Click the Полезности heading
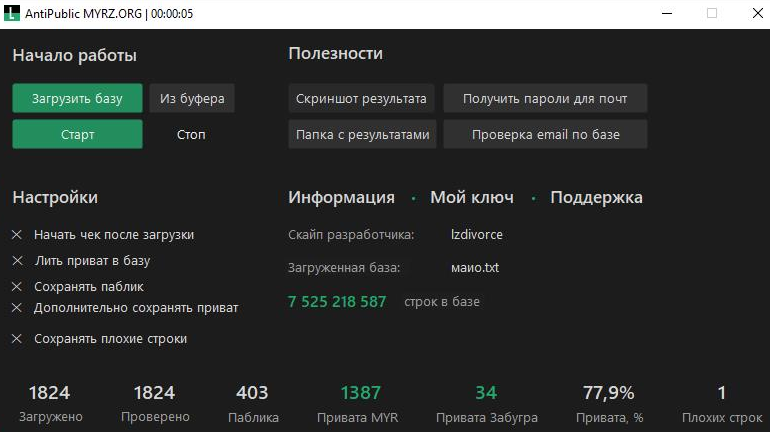This screenshot has height=432, width=770. [x=335, y=54]
